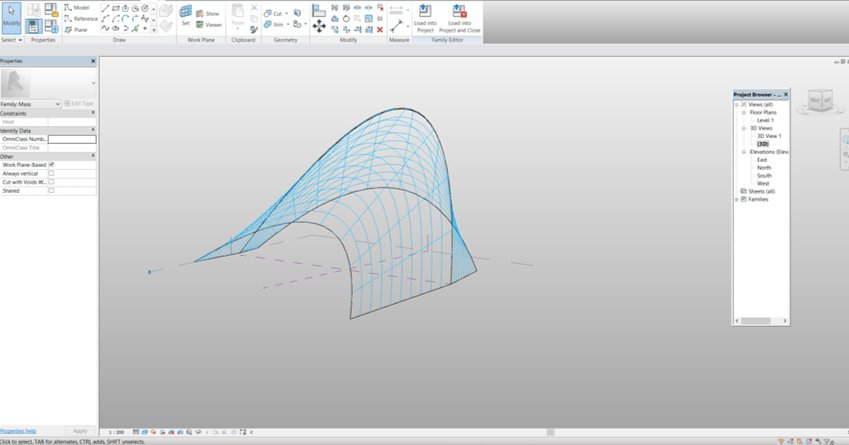849x445 pixels.
Task: Click the Properties palette ribbon icon
Action: (34, 25)
